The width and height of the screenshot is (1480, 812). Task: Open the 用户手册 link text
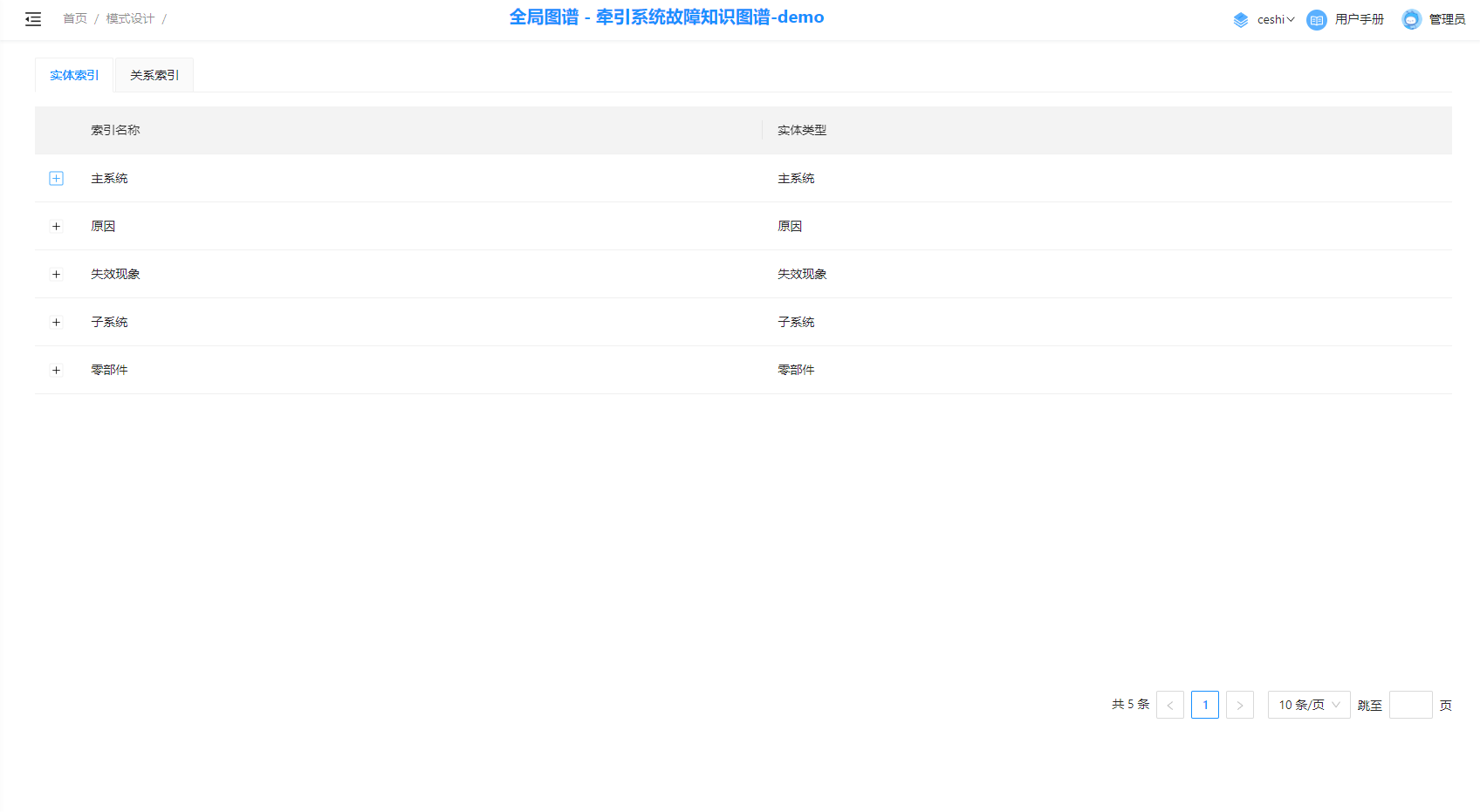click(x=1359, y=20)
